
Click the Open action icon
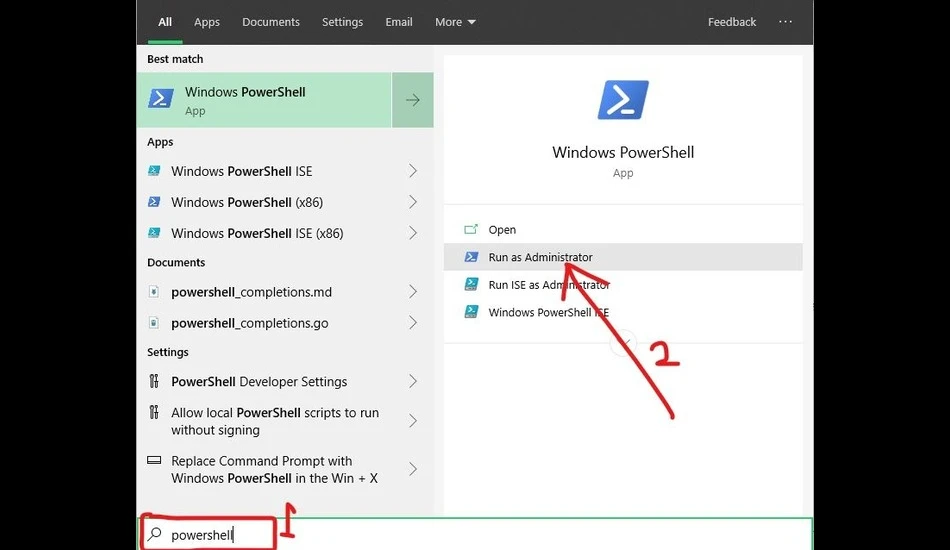coord(471,230)
